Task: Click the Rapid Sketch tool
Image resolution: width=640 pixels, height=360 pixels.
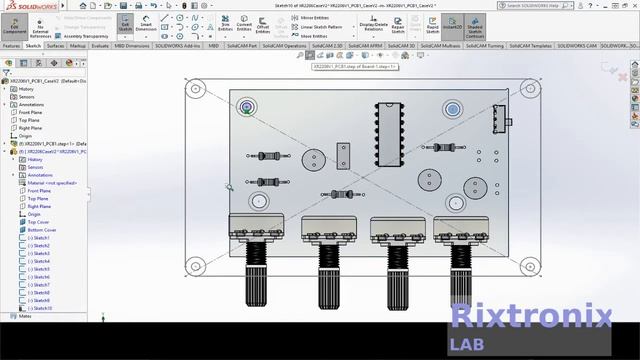Action: [x=432, y=24]
